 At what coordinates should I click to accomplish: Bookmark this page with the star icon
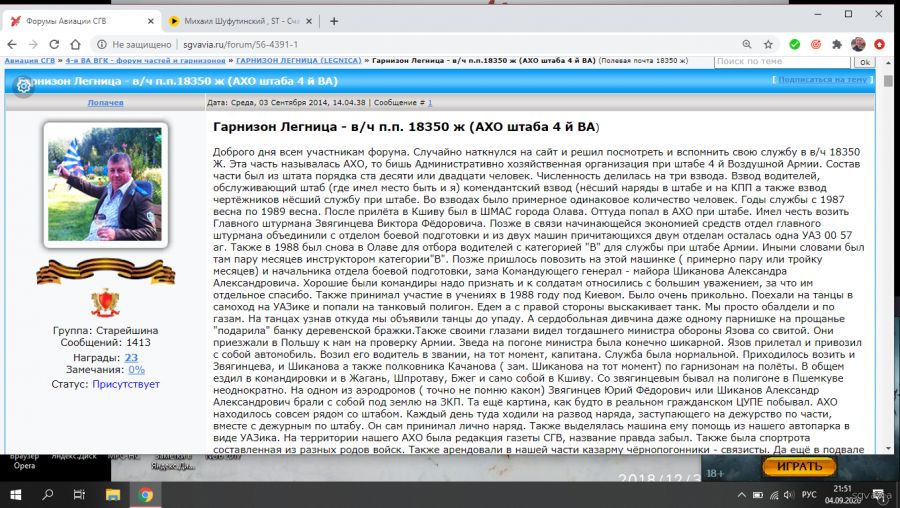768,44
